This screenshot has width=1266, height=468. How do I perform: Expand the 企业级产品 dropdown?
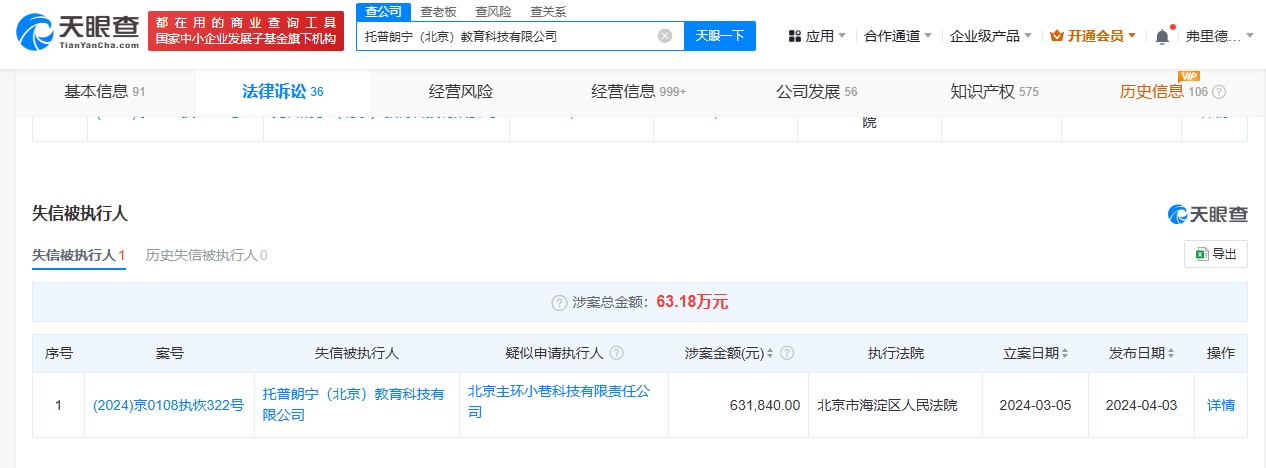[991, 36]
